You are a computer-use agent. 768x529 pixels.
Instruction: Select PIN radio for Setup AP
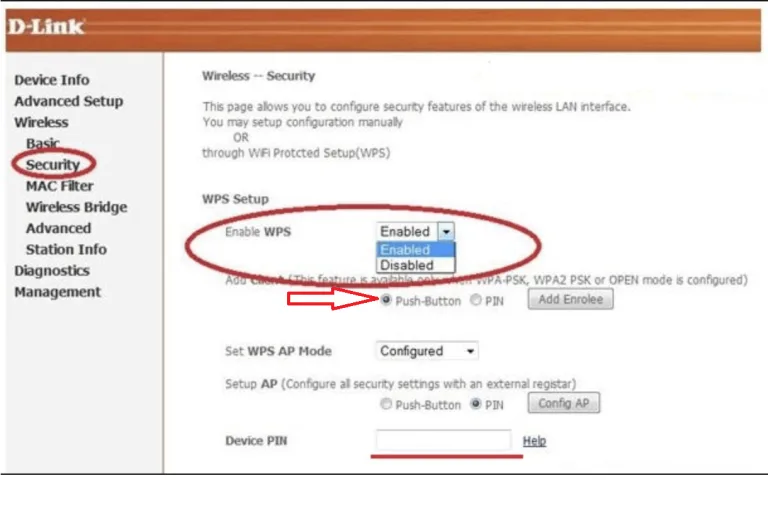tap(476, 404)
